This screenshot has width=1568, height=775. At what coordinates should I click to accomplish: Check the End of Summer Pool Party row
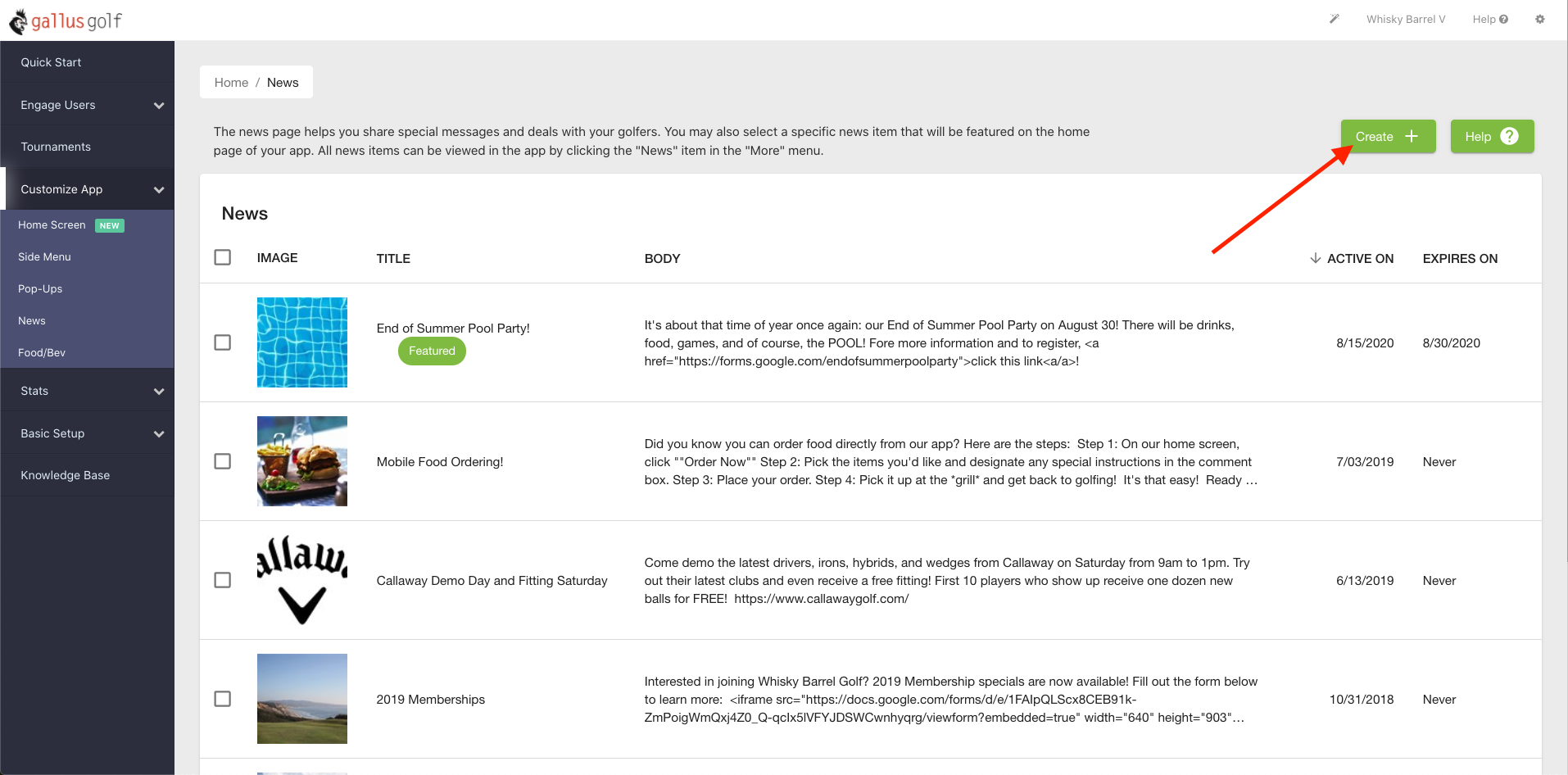[x=223, y=342]
